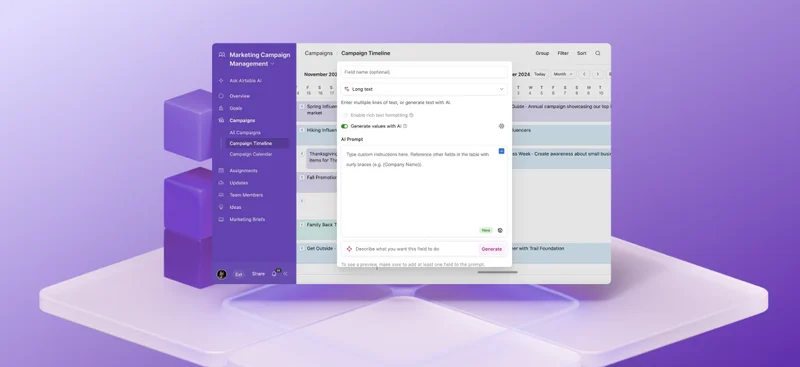Open AI settings gear beside Generate values
Viewport: 800px width, 367px height.
tap(502, 126)
